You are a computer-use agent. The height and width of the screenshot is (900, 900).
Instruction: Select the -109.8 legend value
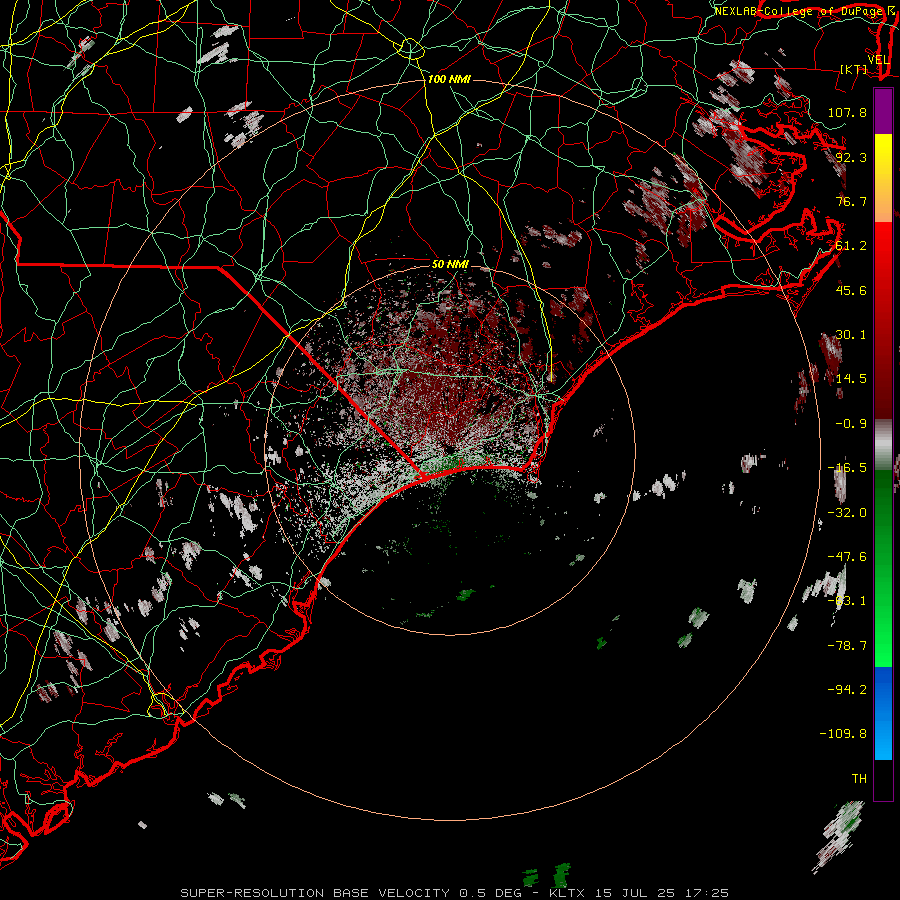[x=843, y=734]
